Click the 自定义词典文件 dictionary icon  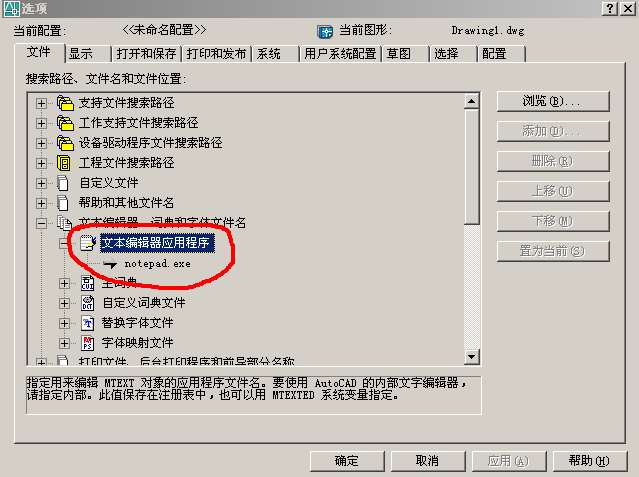pos(88,303)
